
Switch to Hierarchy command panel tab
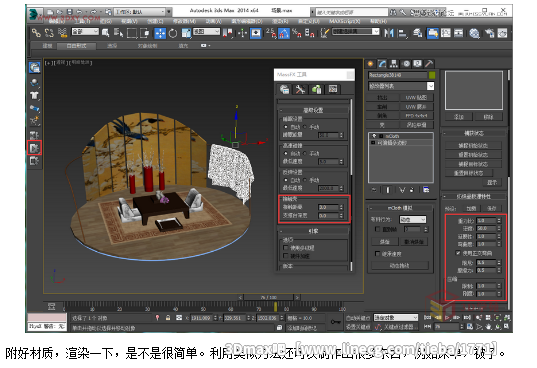[394, 64]
